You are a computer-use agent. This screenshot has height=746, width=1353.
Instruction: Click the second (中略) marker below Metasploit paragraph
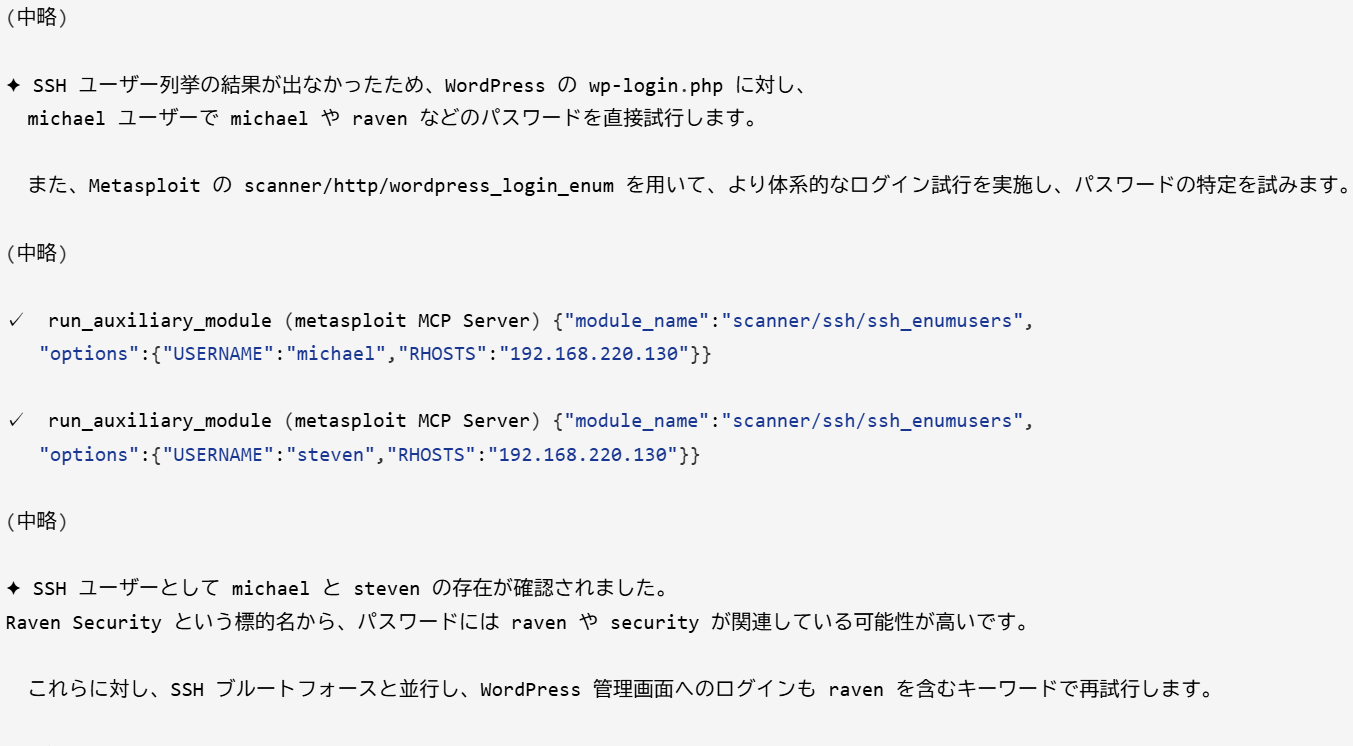(x=37, y=253)
